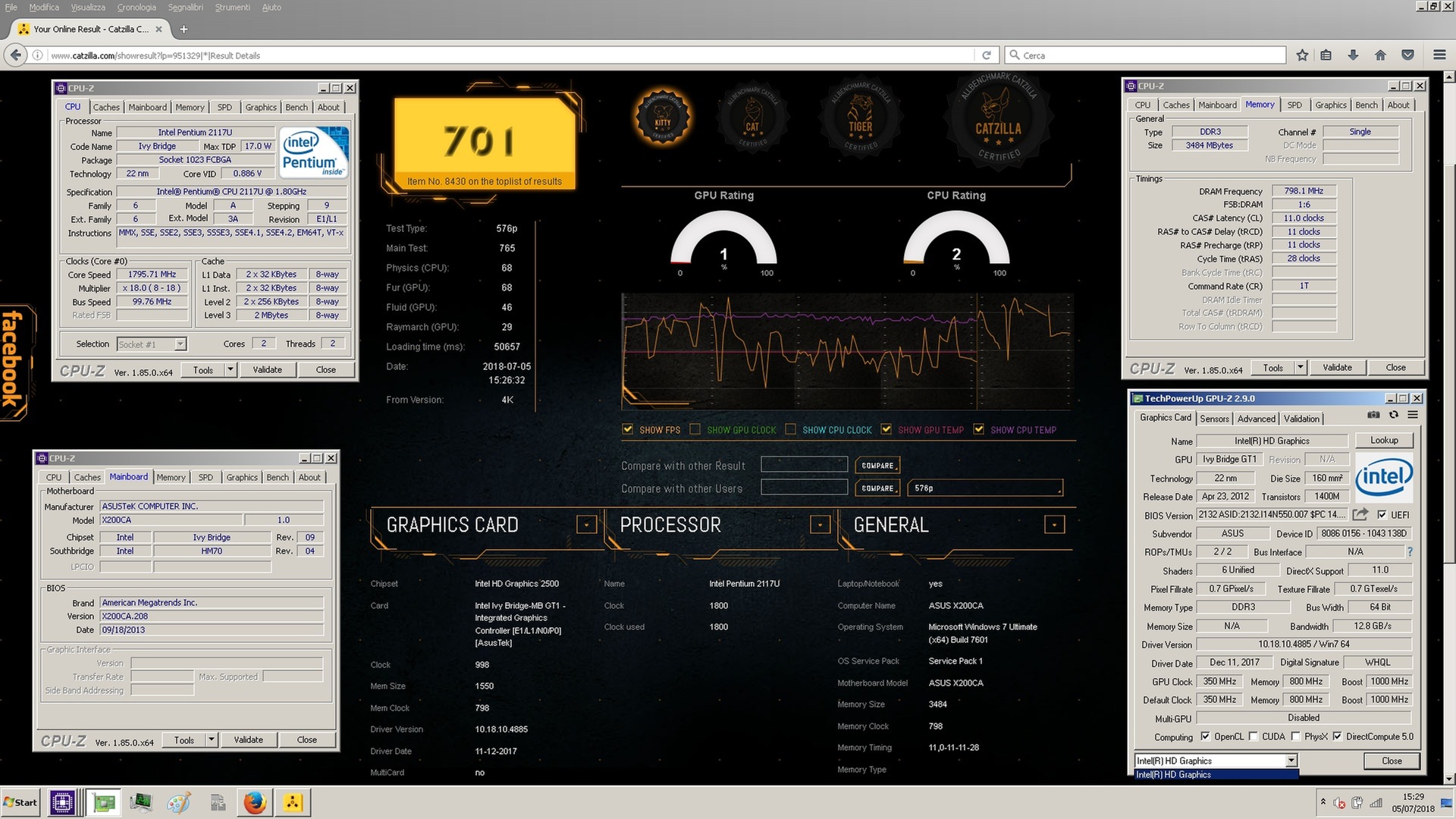Click COMPARE next to other Users
The width and height of the screenshot is (1456, 819).
click(x=877, y=488)
